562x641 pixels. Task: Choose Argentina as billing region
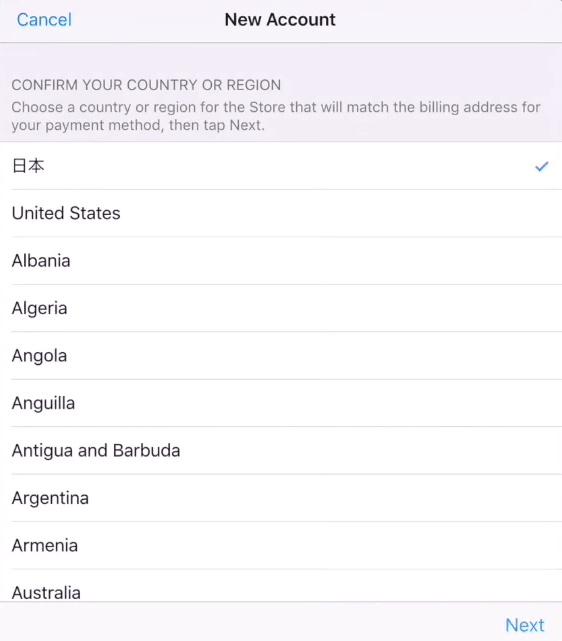tap(281, 498)
